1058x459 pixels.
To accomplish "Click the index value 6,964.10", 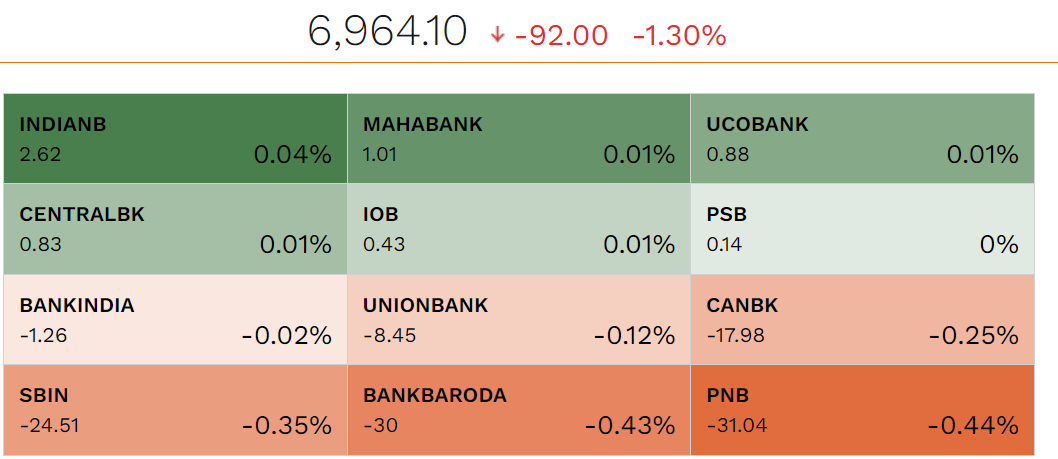I will click(387, 33).
